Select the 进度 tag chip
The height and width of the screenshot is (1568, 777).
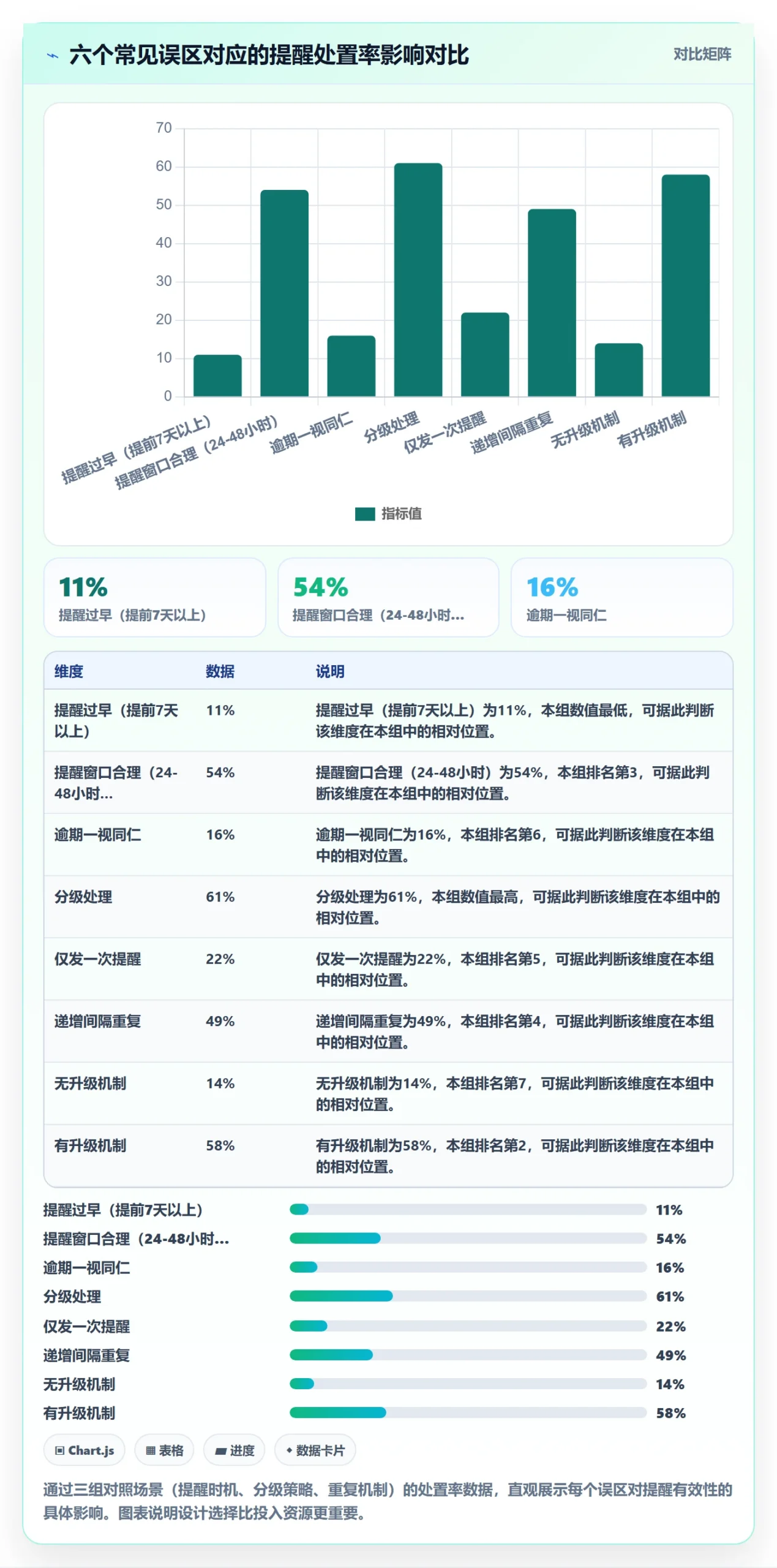click(234, 1450)
